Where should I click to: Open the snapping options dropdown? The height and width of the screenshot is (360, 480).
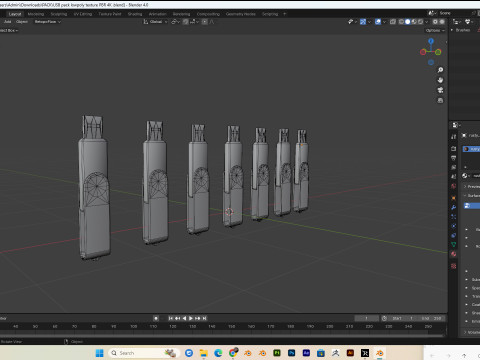click(x=194, y=22)
